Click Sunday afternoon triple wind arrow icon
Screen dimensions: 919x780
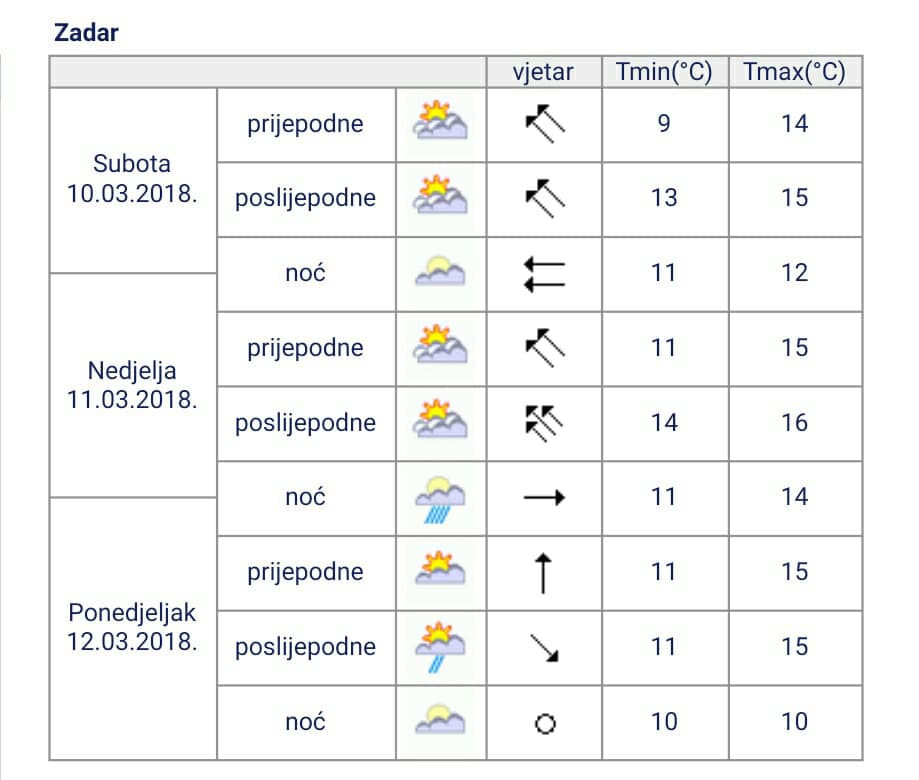point(545,422)
